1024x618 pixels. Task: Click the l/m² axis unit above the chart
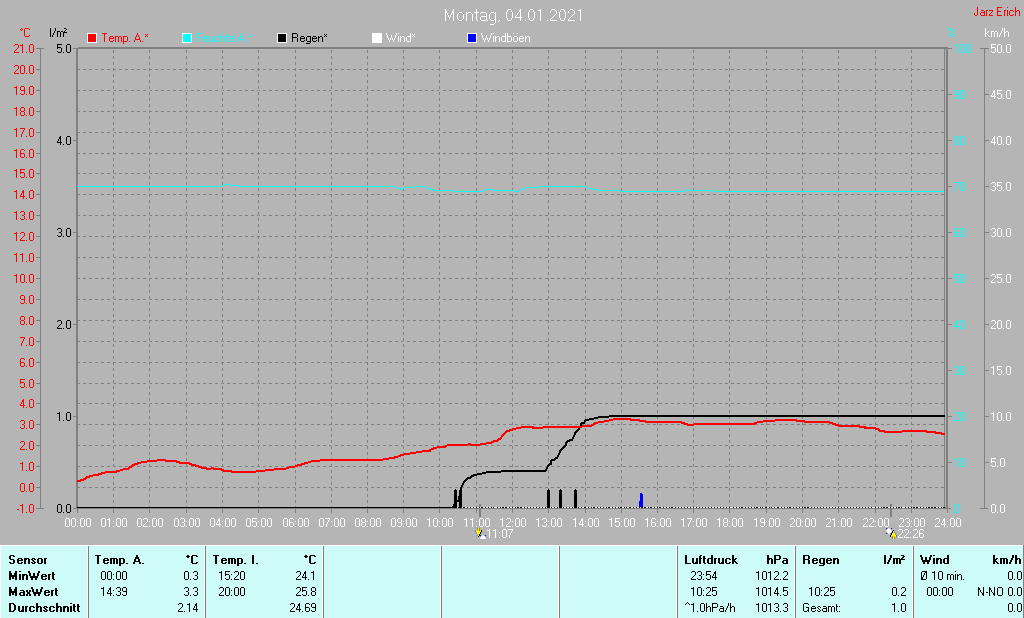tap(58, 33)
